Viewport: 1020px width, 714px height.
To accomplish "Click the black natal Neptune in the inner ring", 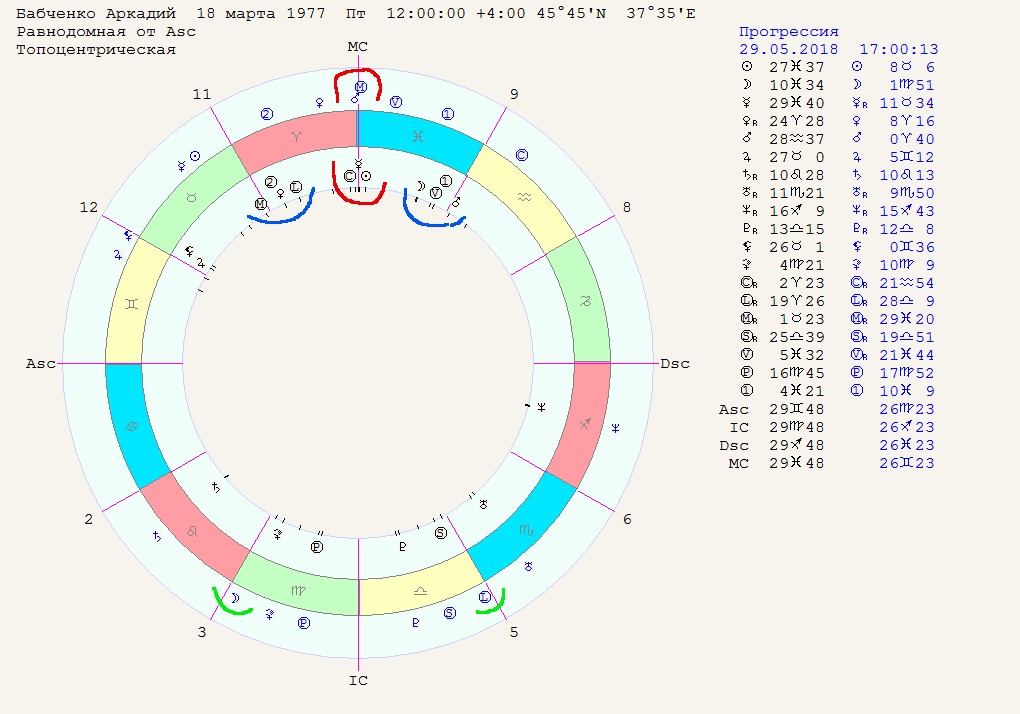I will click(540, 407).
